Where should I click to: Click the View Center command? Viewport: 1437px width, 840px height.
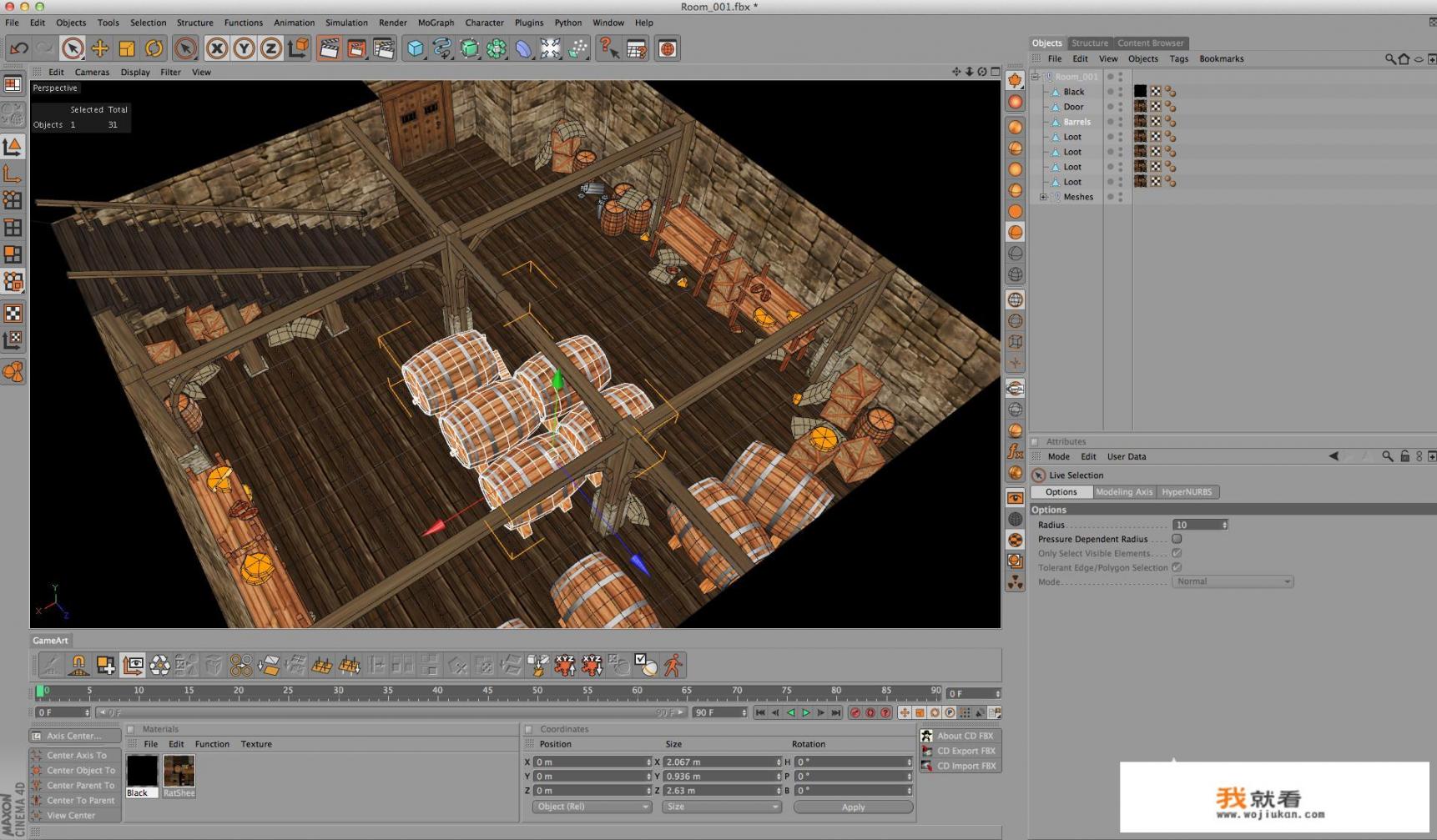[75, 815]
